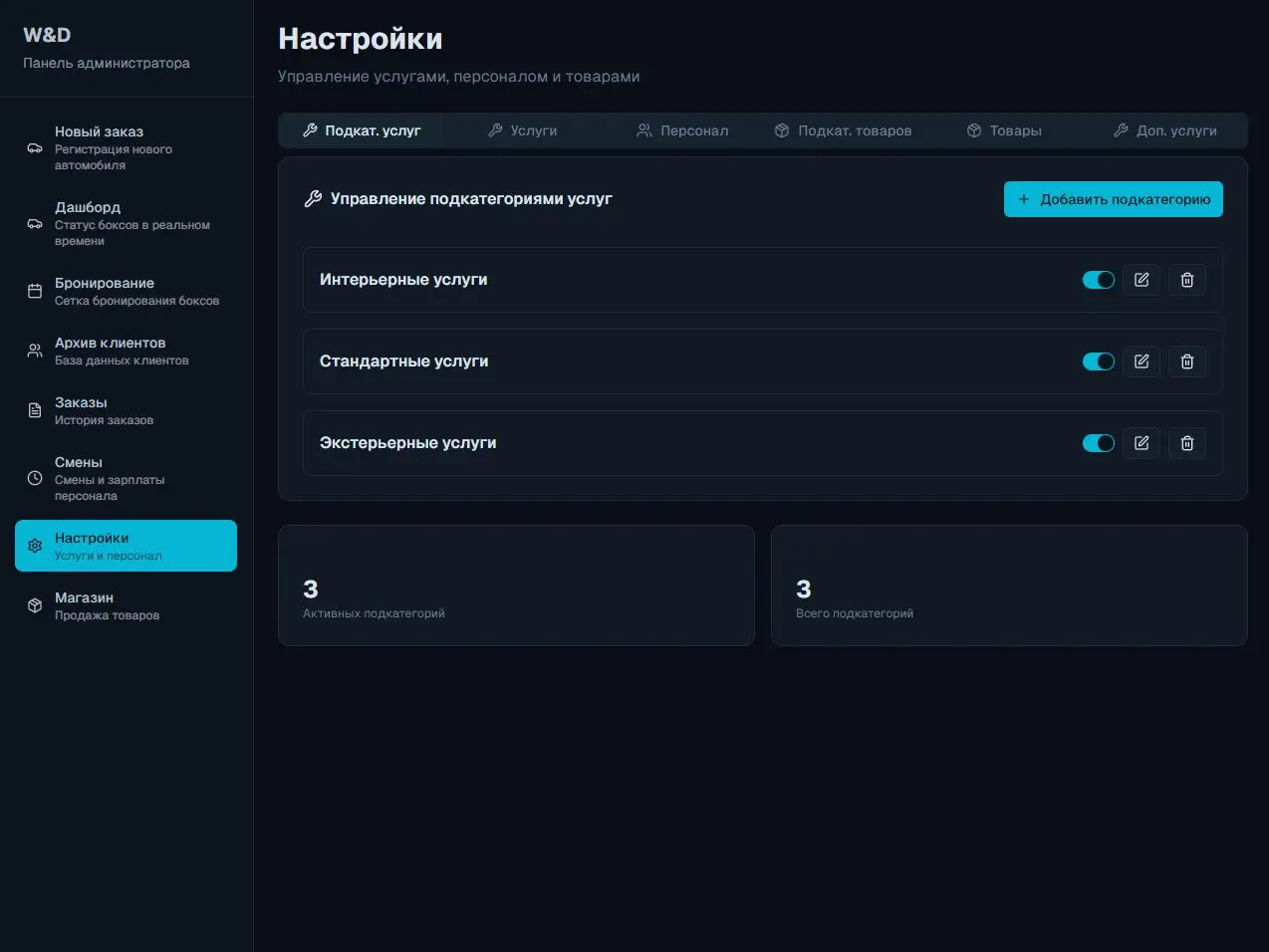Click the box icon next to Магазин

pos(33,605)
